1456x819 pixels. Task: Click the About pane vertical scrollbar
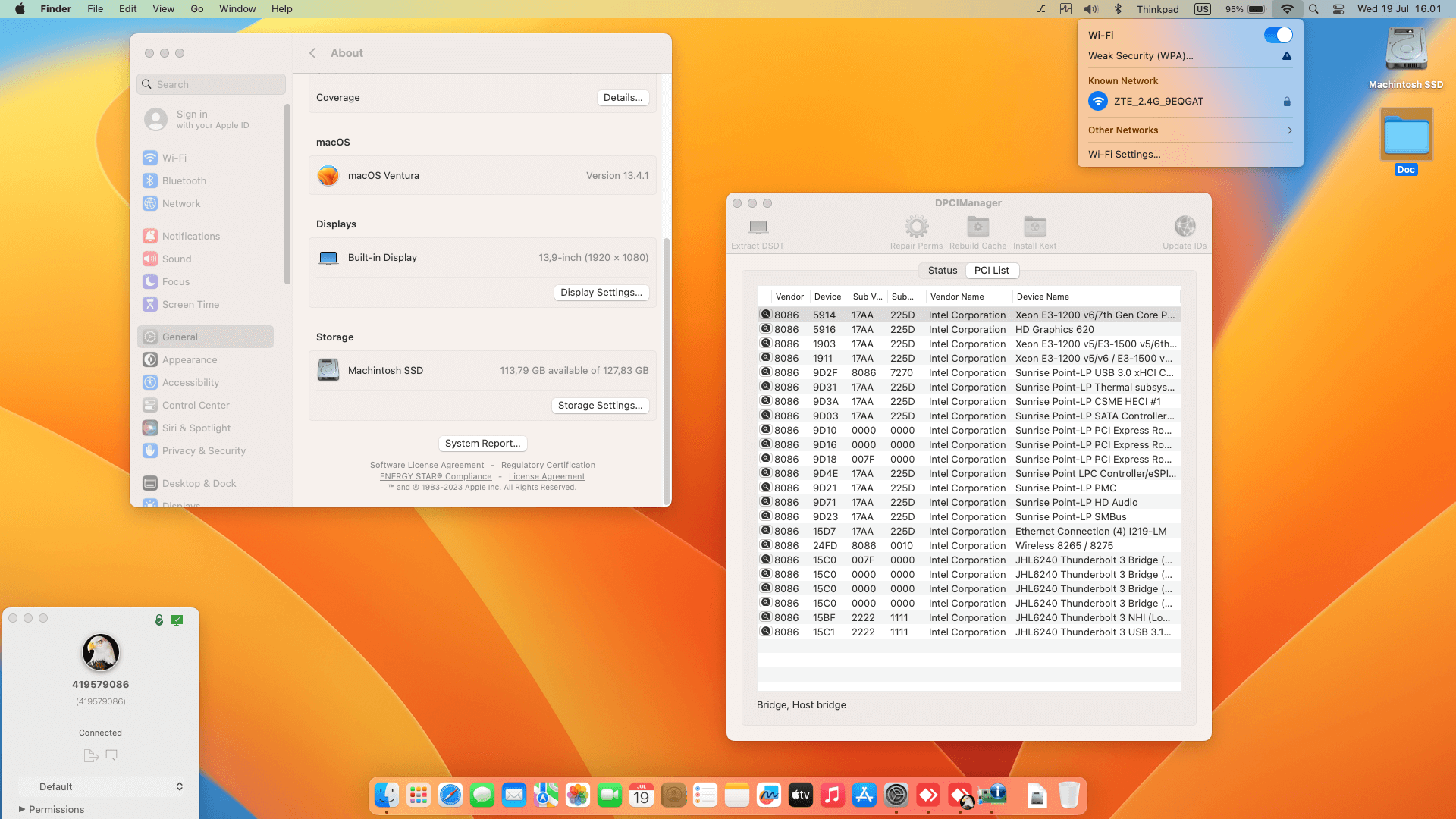coord(667,372)
